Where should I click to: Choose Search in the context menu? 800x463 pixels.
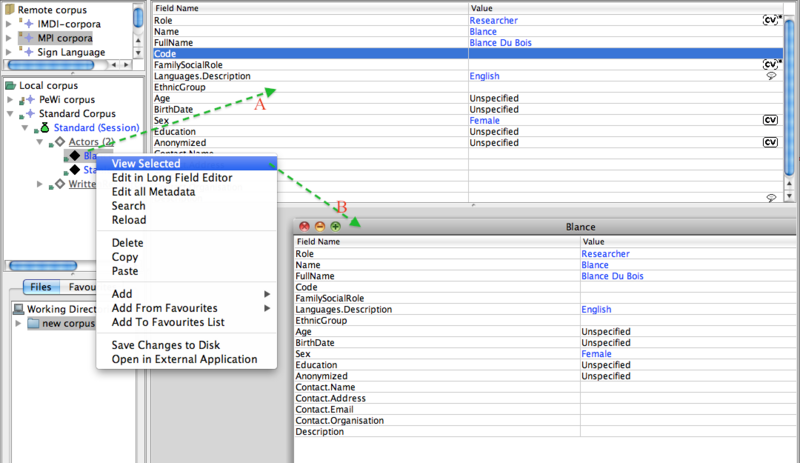[186, 206]
